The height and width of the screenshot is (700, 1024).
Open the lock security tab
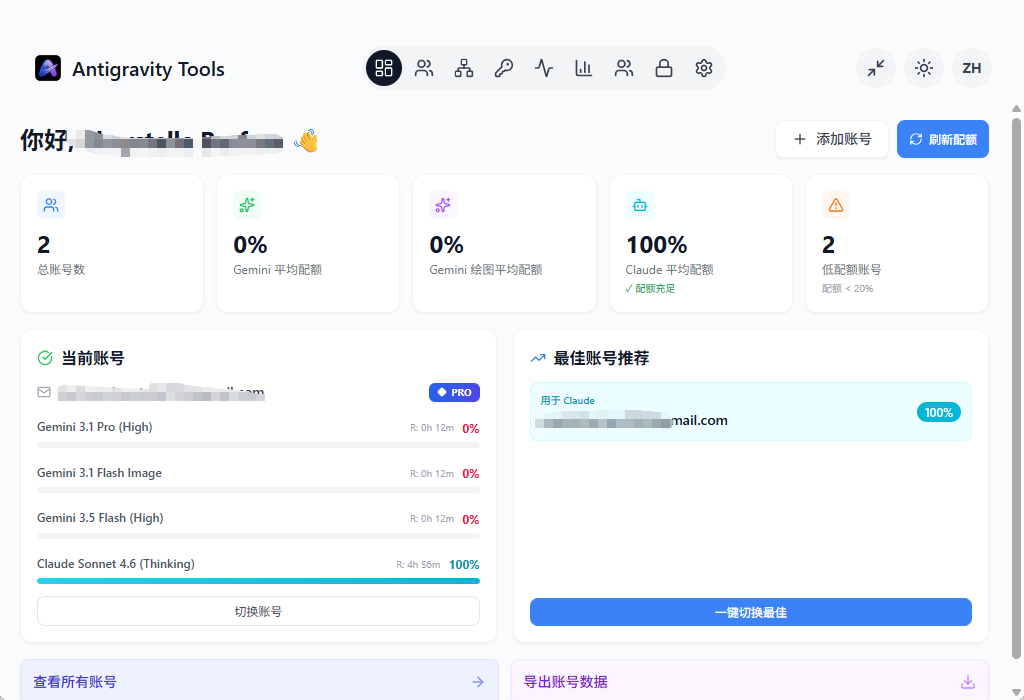tap(664, 68)
